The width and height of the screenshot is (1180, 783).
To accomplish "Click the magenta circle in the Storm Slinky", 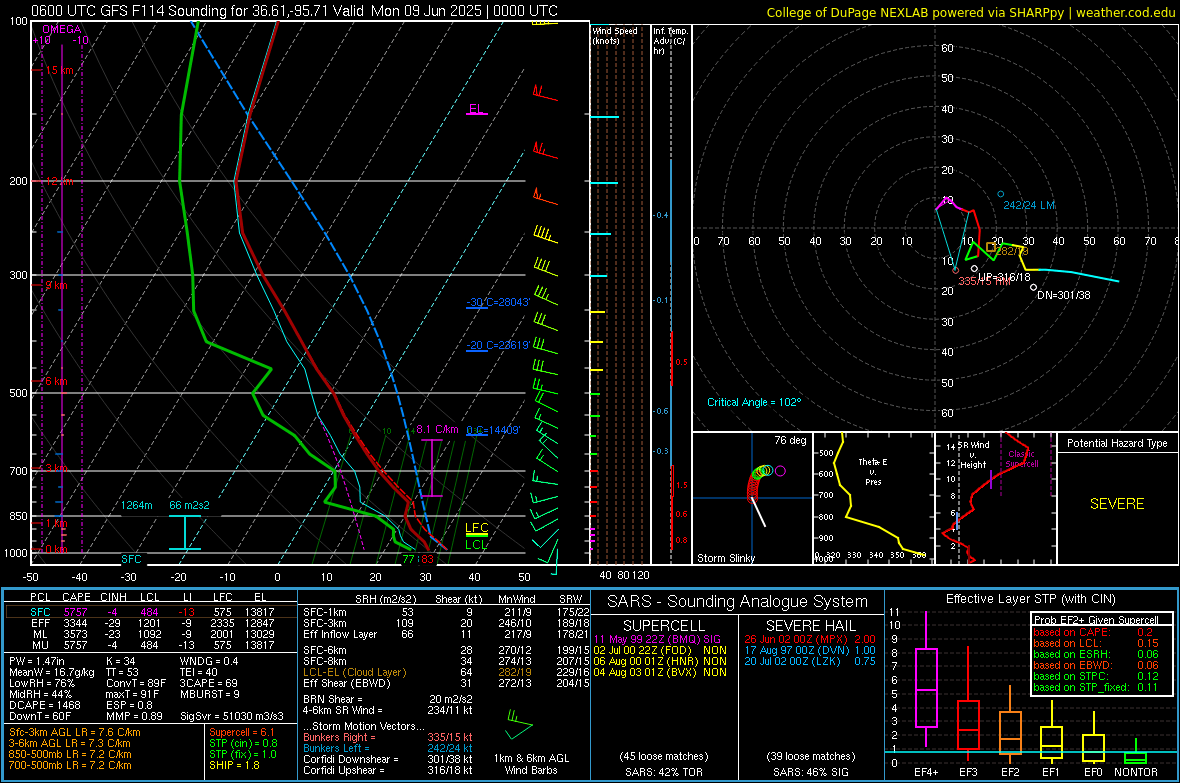I will [780, 471].
